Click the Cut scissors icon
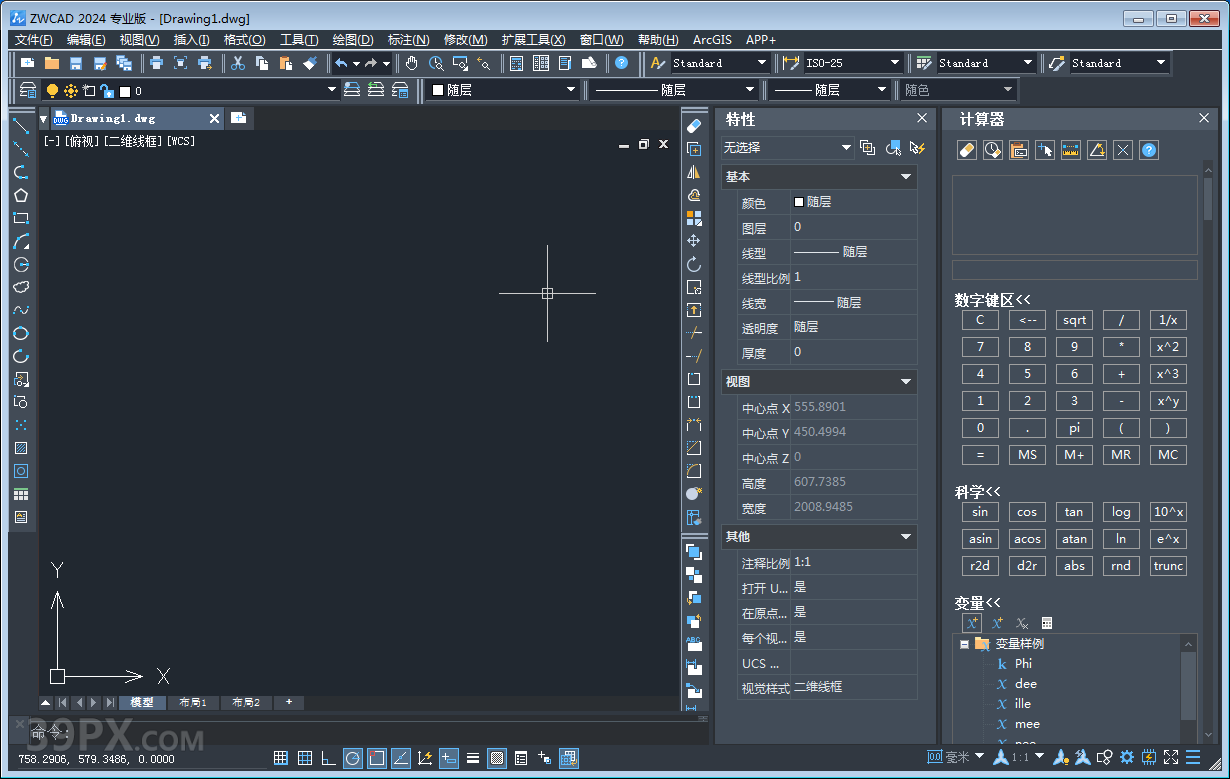1230x779 pixels. tap(238, 63)
